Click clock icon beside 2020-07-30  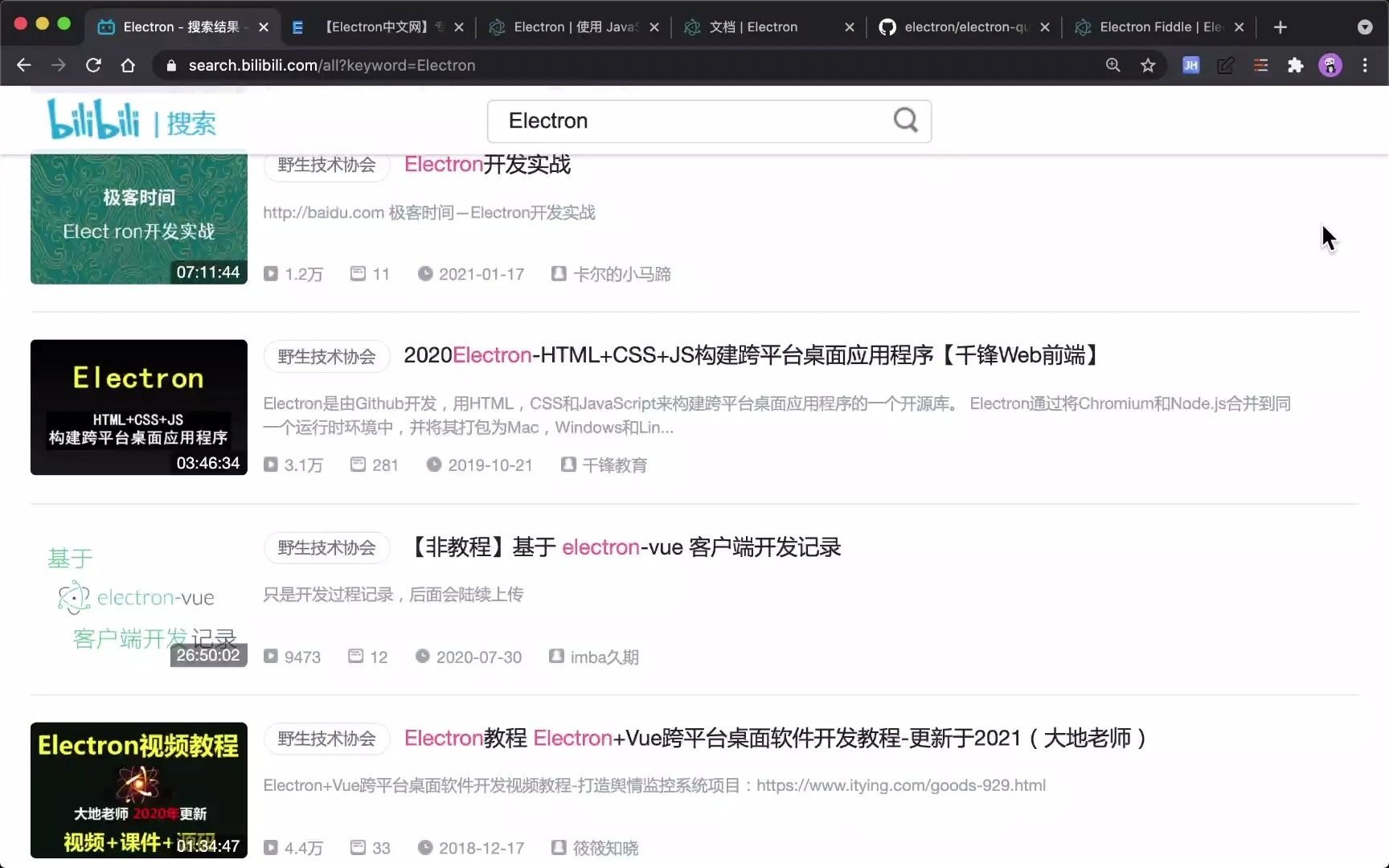(422, 656)
